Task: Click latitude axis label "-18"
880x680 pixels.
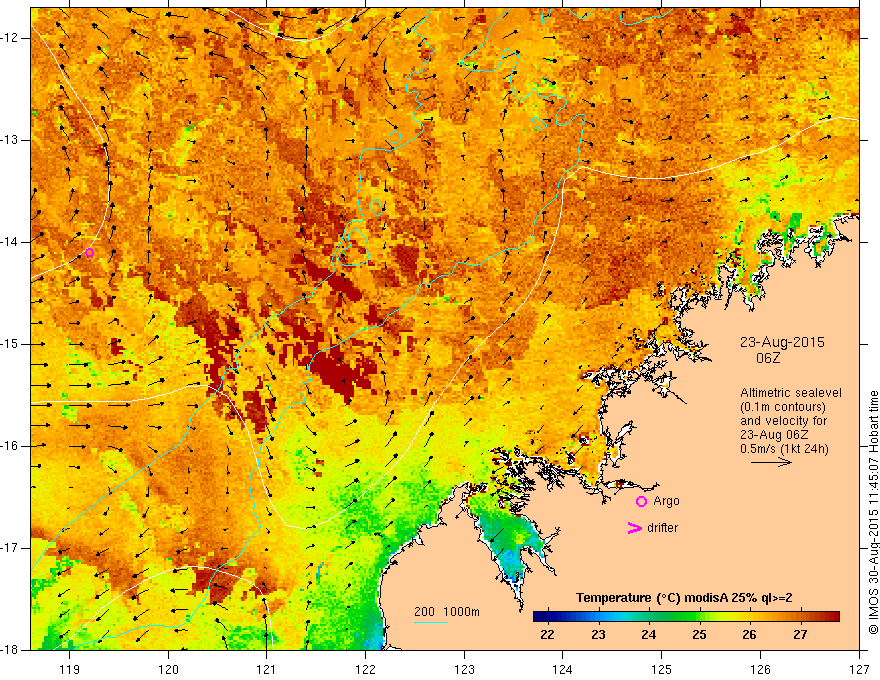Action: coord(10,650)
